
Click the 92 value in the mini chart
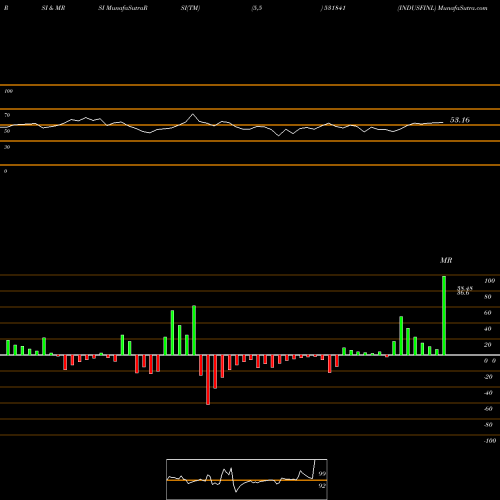click(322, 486)
